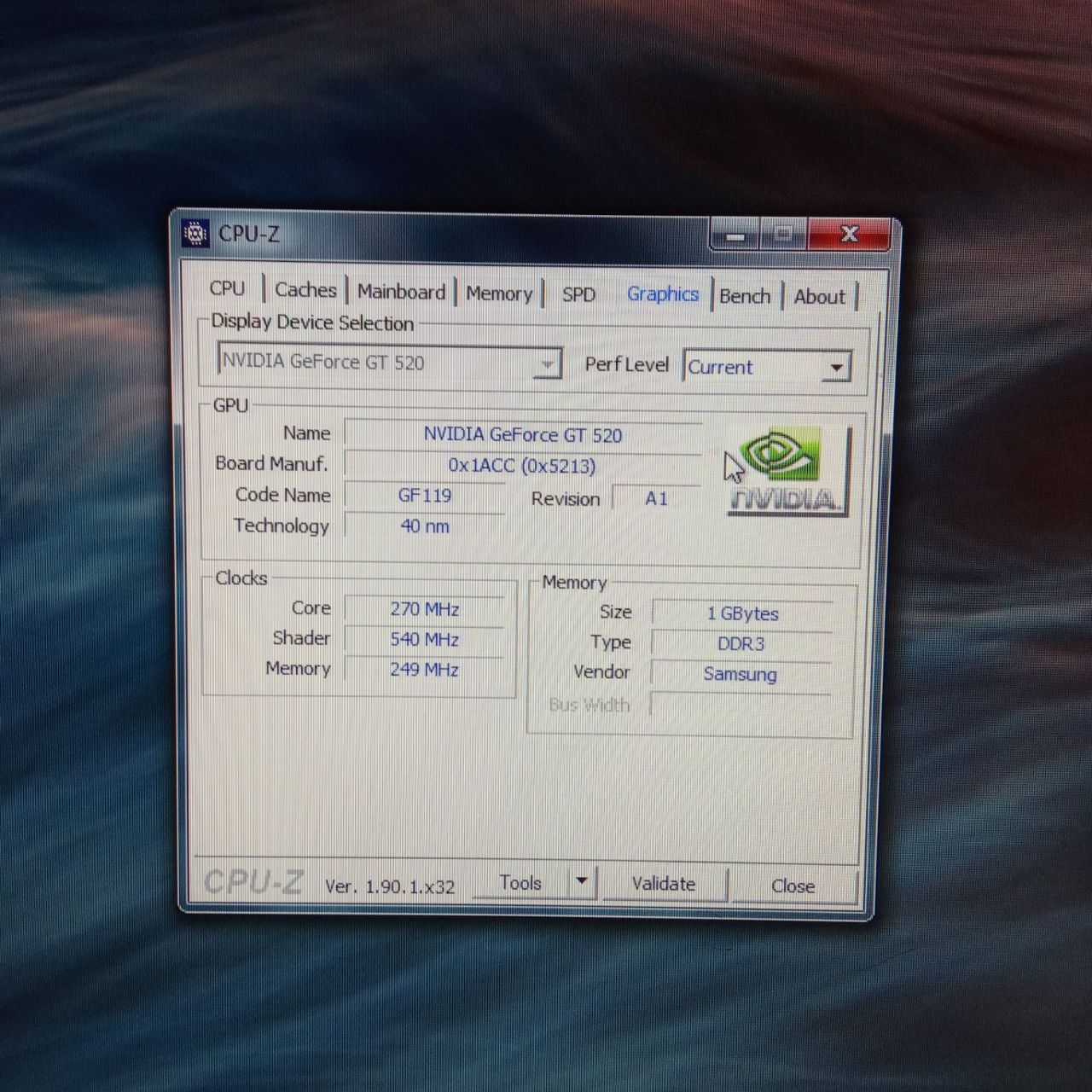Open the Tools dropdown arrow
The height and width of the screenshot is (1092, 1092).
click(582, 882)
